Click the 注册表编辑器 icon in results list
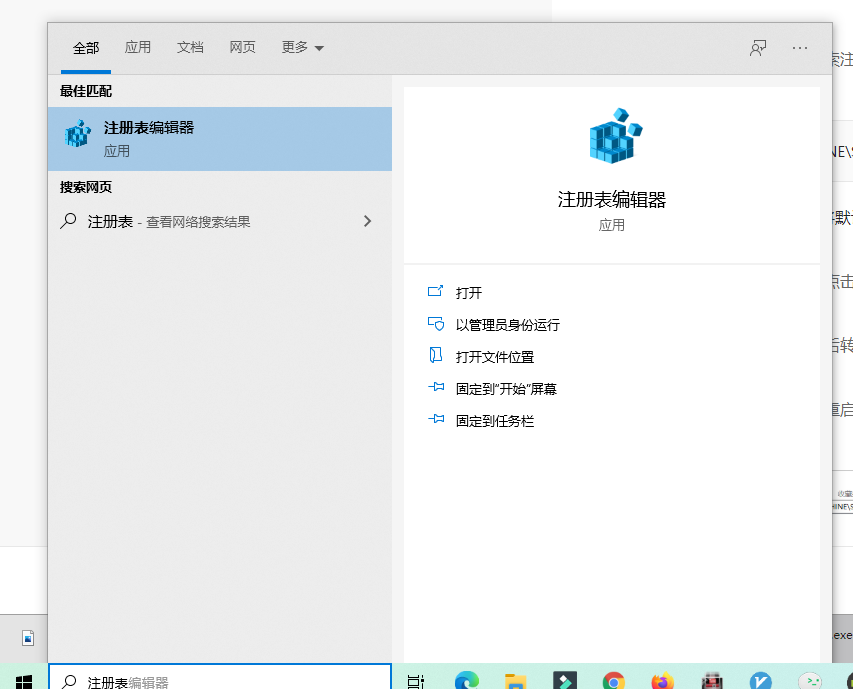The height and width of the screenshot is (689, 853). click(78, 133)
